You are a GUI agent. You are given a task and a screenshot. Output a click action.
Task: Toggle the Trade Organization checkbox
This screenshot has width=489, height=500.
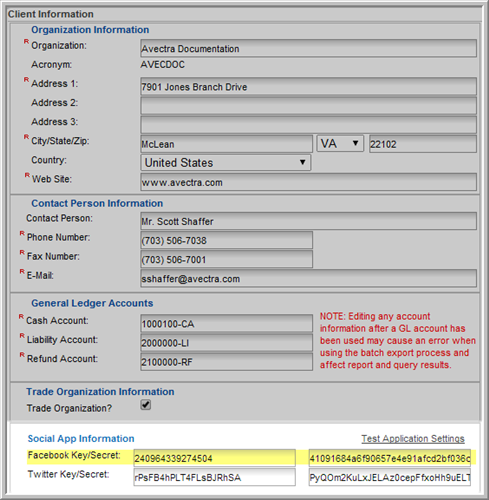click(x=146, y=405)
